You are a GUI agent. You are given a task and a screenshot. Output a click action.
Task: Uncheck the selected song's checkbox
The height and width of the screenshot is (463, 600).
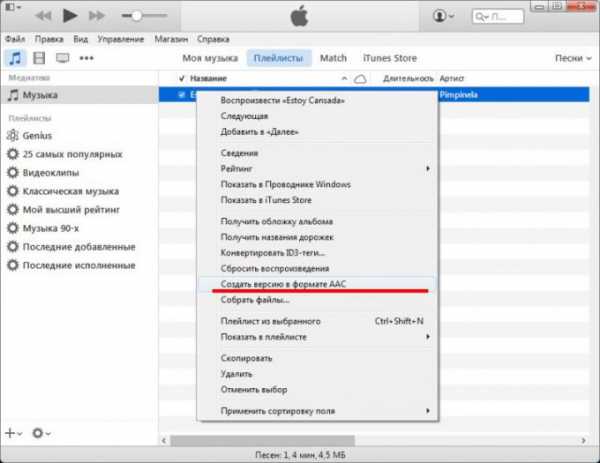181,95
